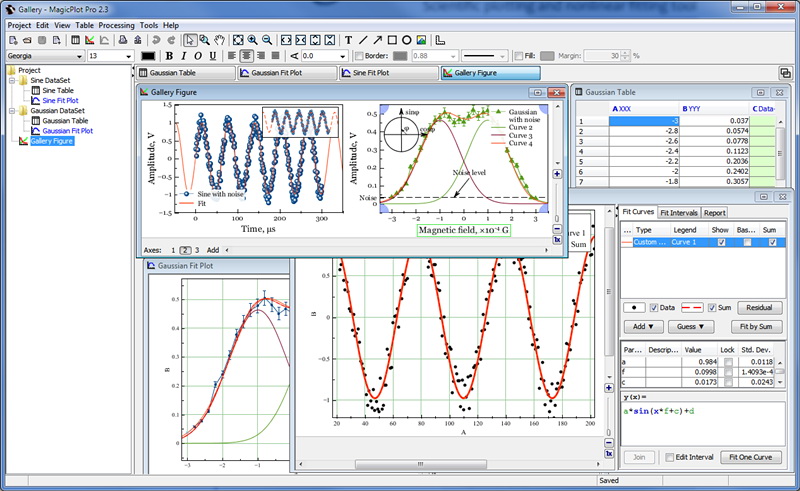Select Sine Fit Plot in project tree
This screenshot has width=800, height=491.
pyautogui.click(x=61, y=100)
